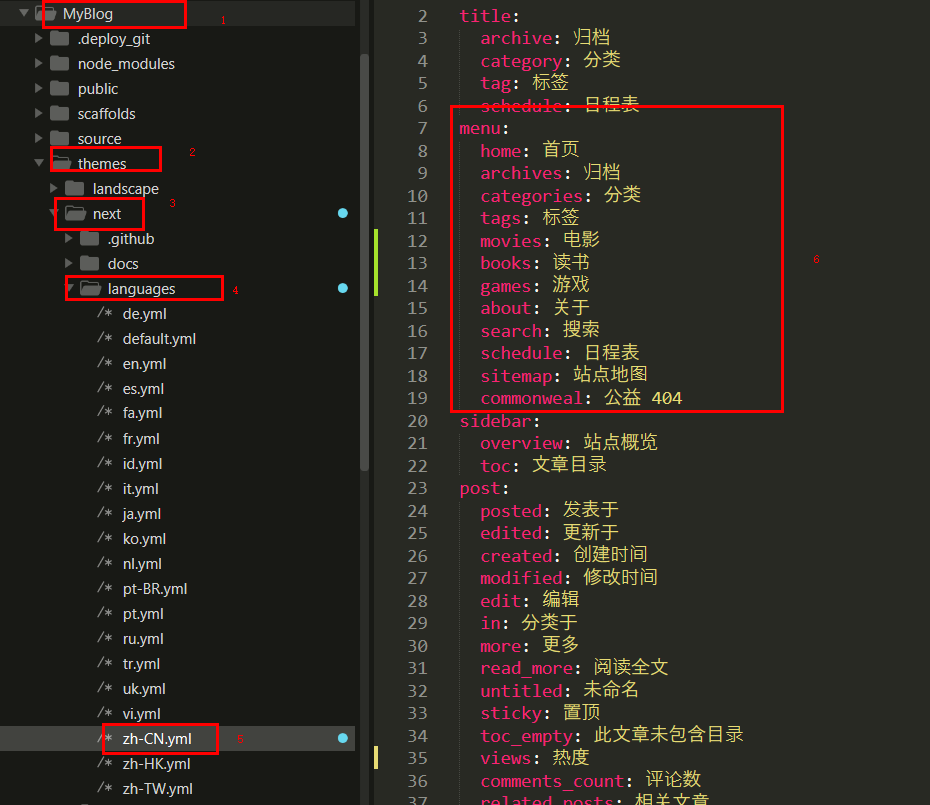Screen dimensions: 930x805
Task: Open the zh-CN.yml file
Action: 156,739
